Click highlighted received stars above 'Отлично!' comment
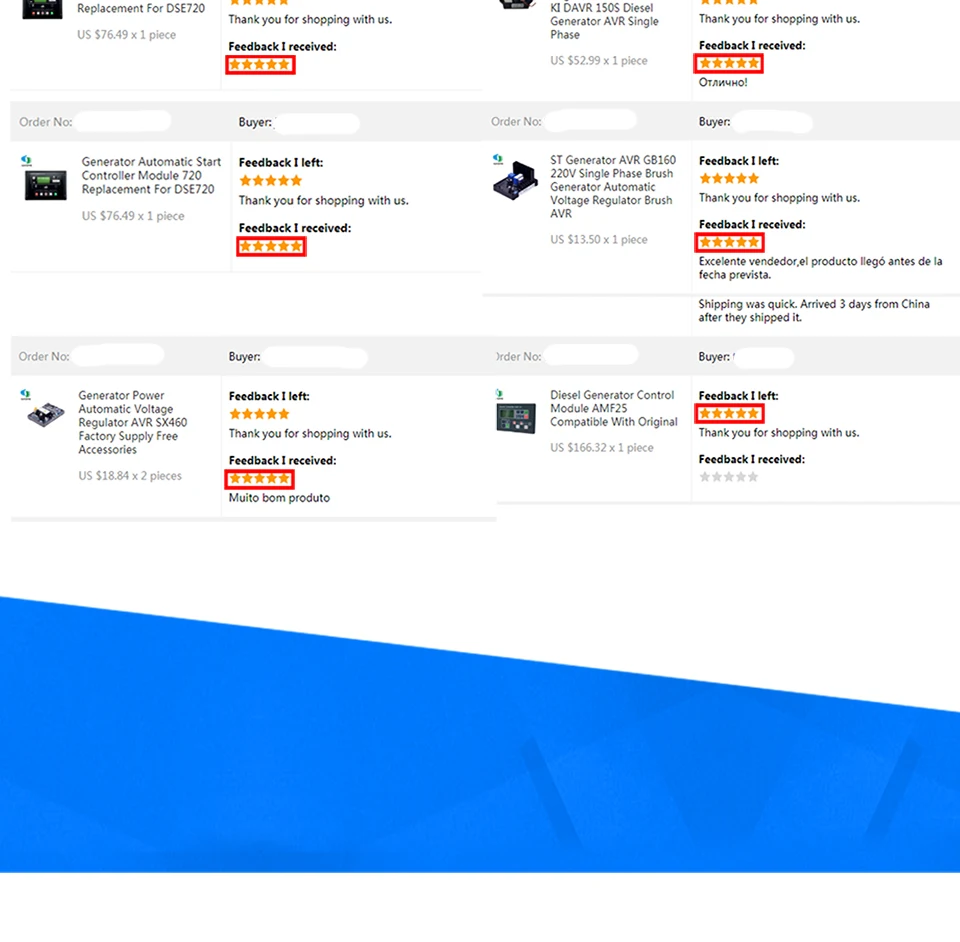960x942 pixels. (x=729, y=63)
